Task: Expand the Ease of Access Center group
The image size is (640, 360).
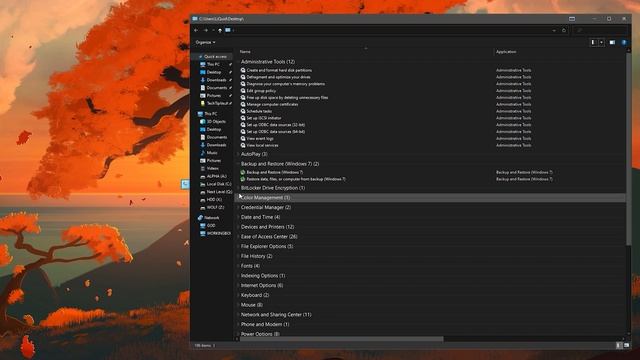Action: (x=269, y=237)
